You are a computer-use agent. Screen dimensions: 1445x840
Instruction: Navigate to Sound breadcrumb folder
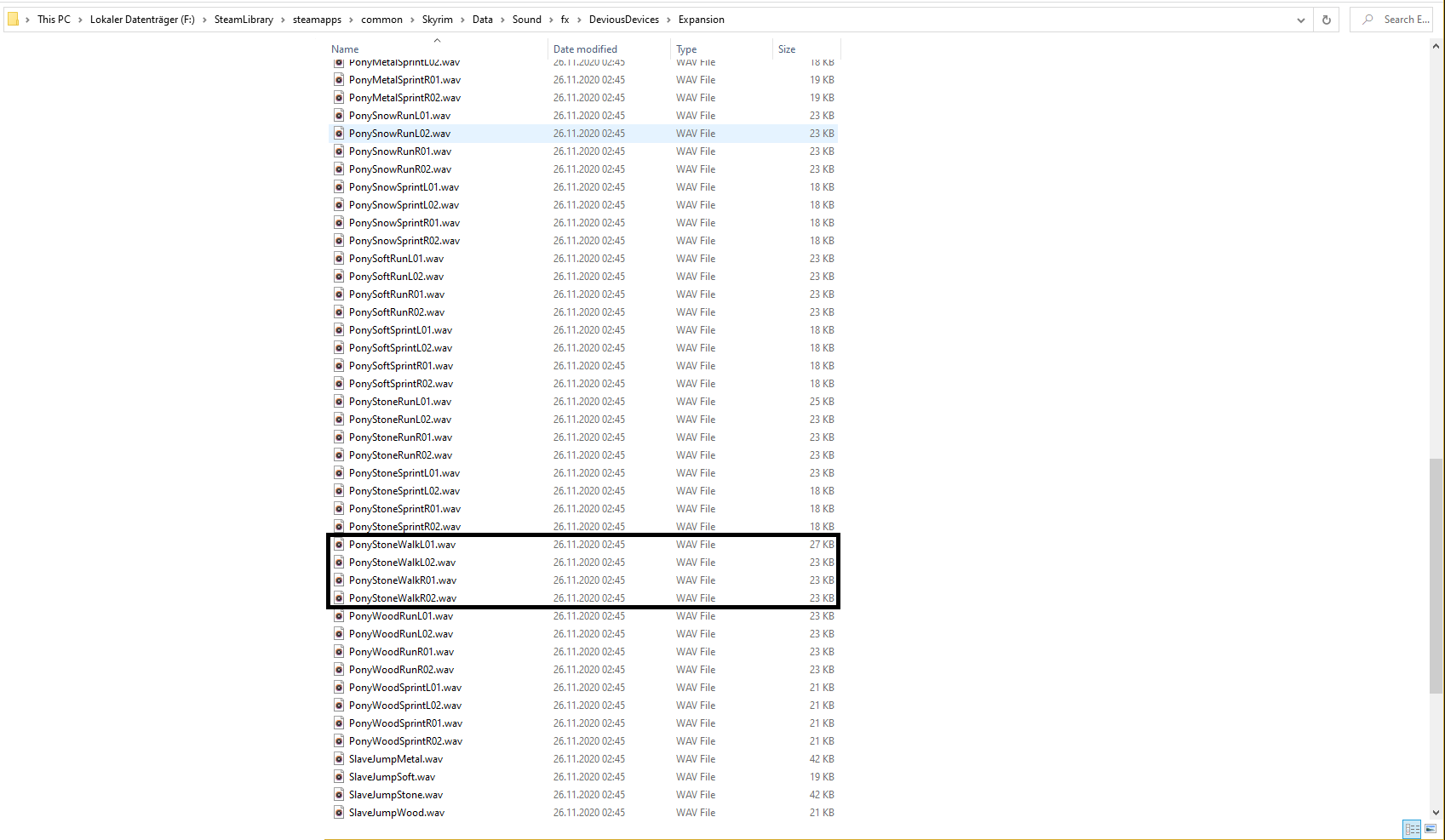click(527, 20)
